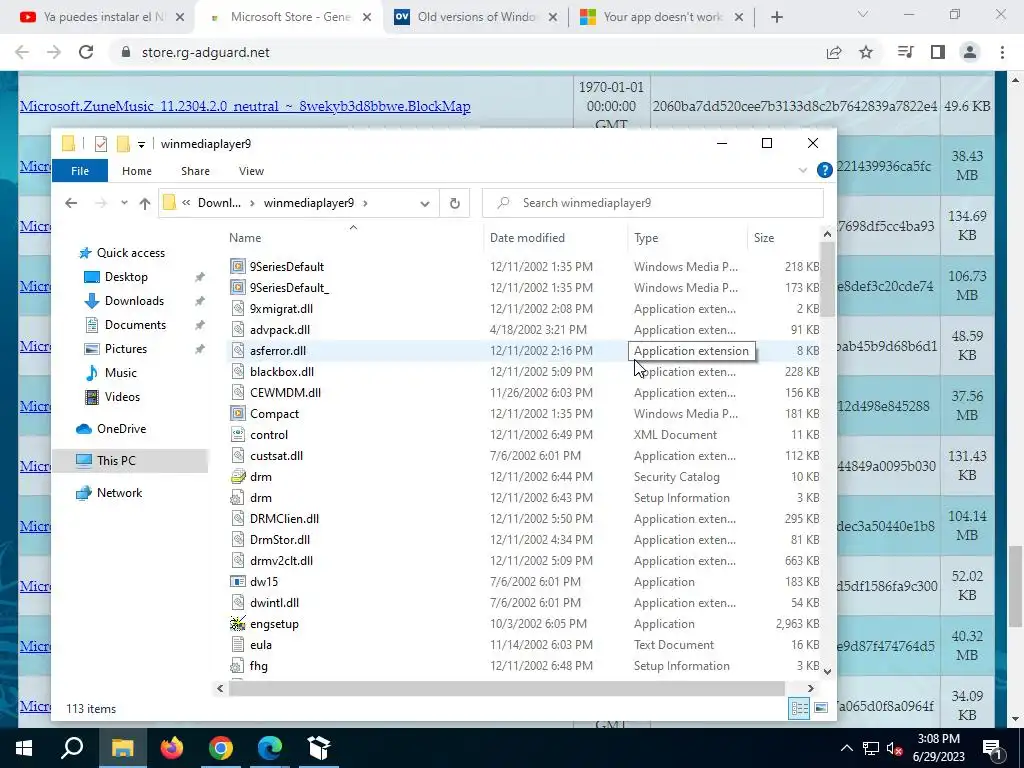This screenshot has width=1024, height=768.
Task: Select the asferror.dll file
Action: click(278, 351)
